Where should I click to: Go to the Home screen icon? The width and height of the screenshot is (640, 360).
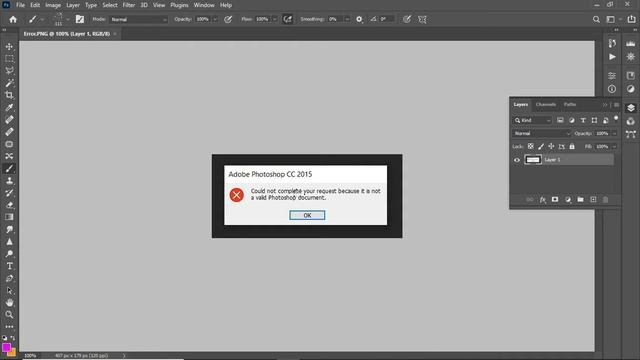tap(13, 19)
